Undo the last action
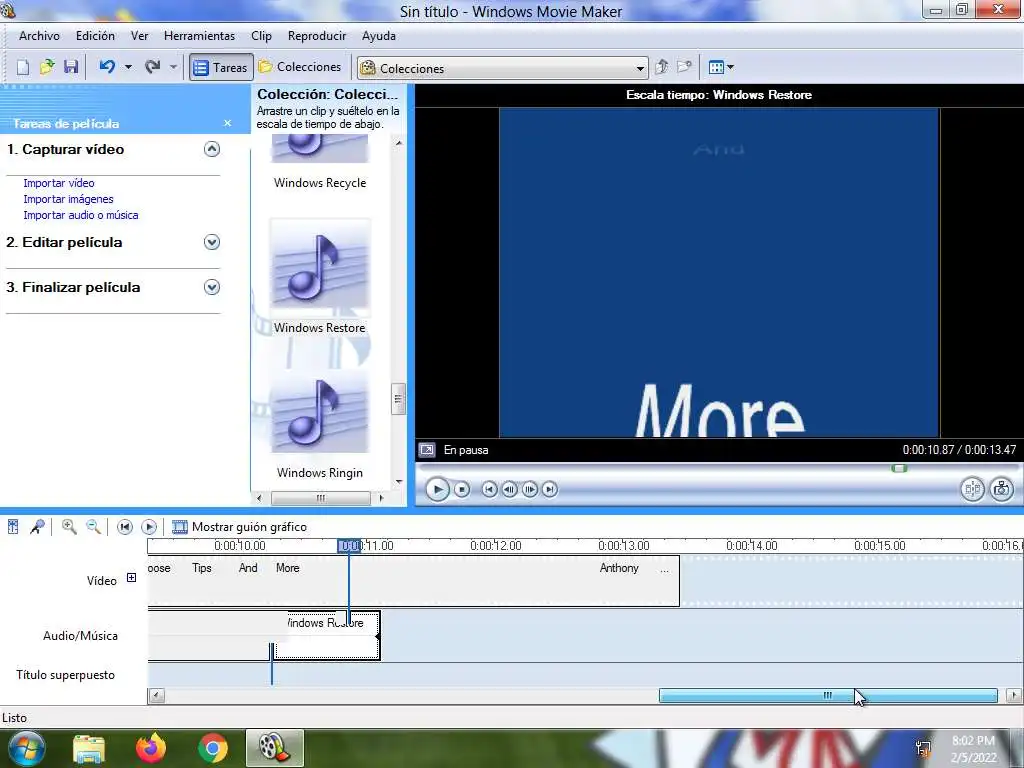 coord(108,67)
